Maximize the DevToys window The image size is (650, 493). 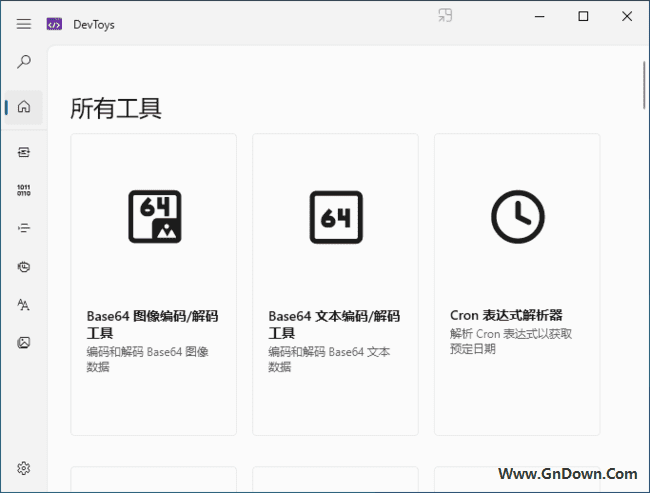click(x=583, y=16)
